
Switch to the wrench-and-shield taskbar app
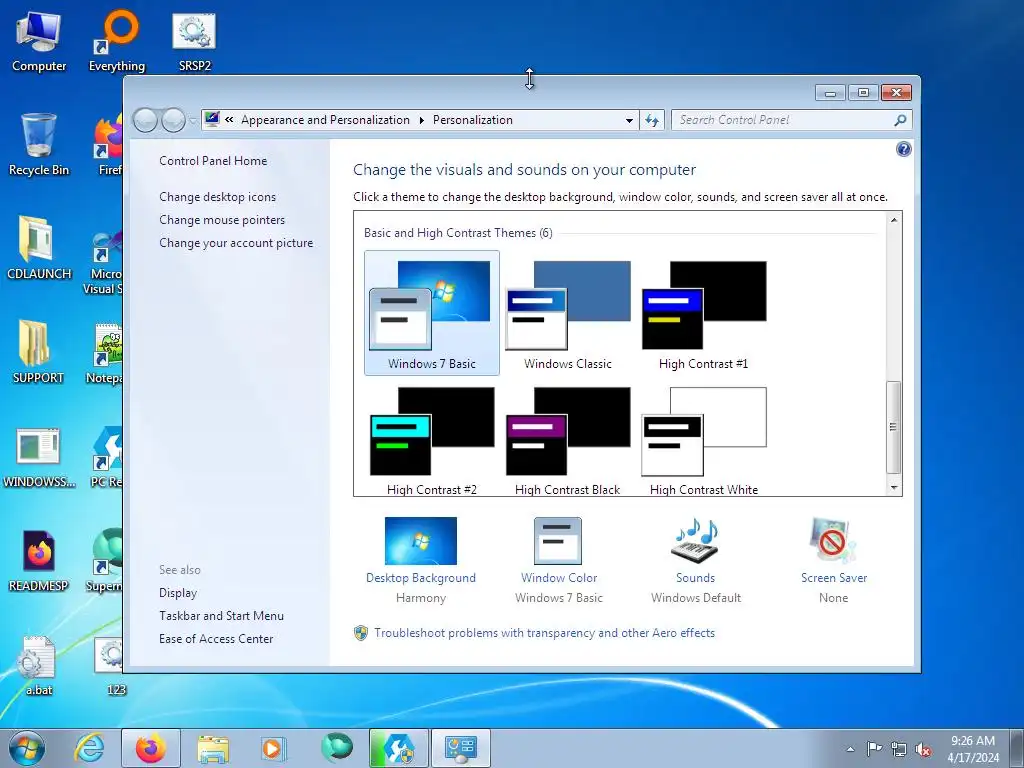399,748
